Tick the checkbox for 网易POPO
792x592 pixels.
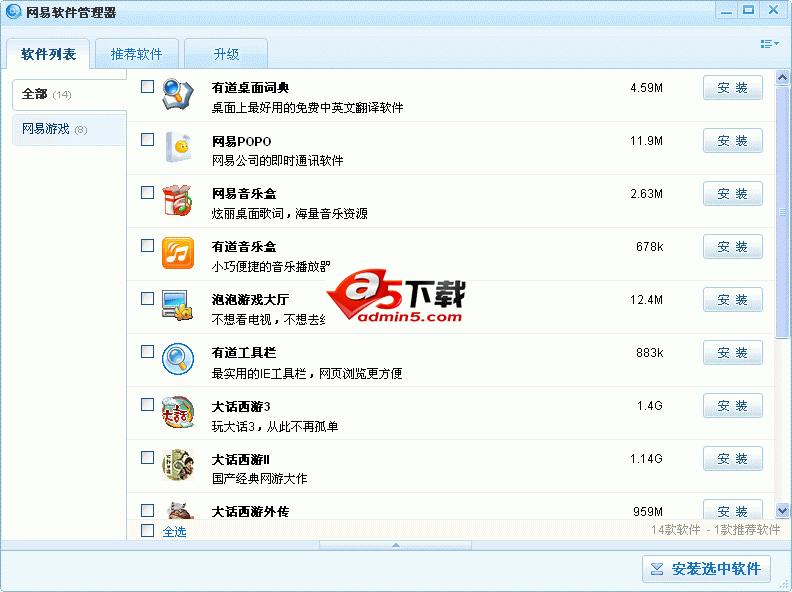147,139
